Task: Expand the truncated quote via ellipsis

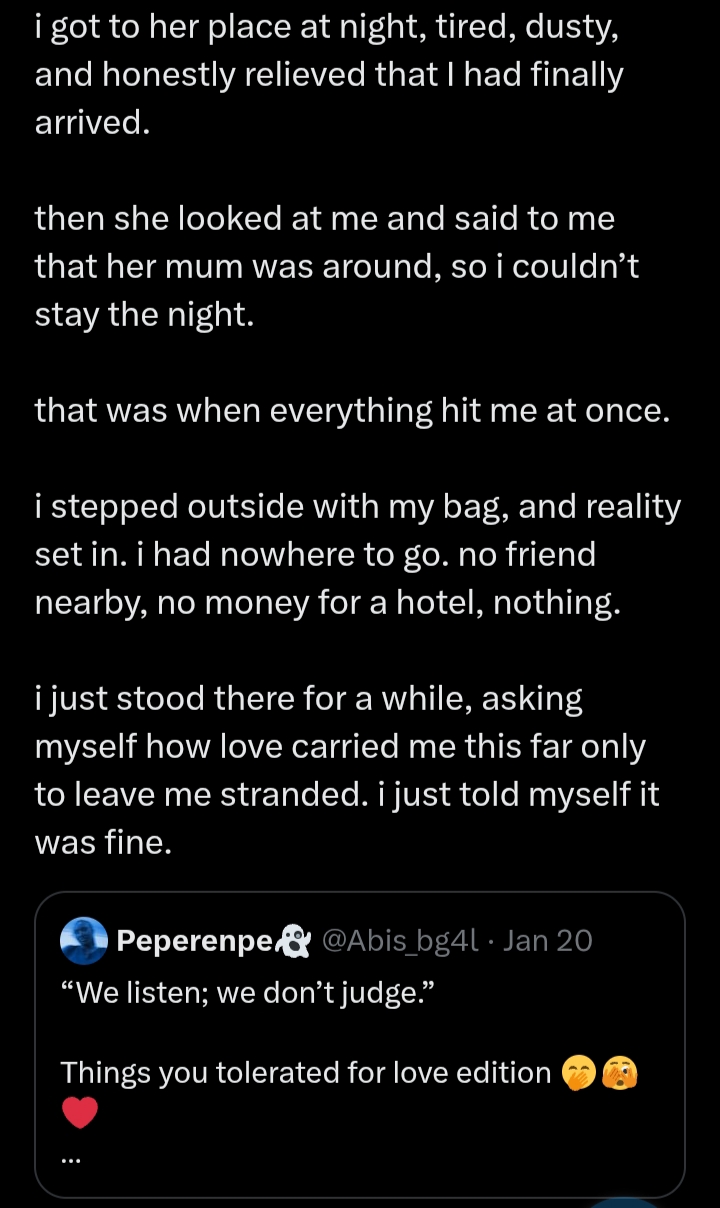Action: (71, 1158)
